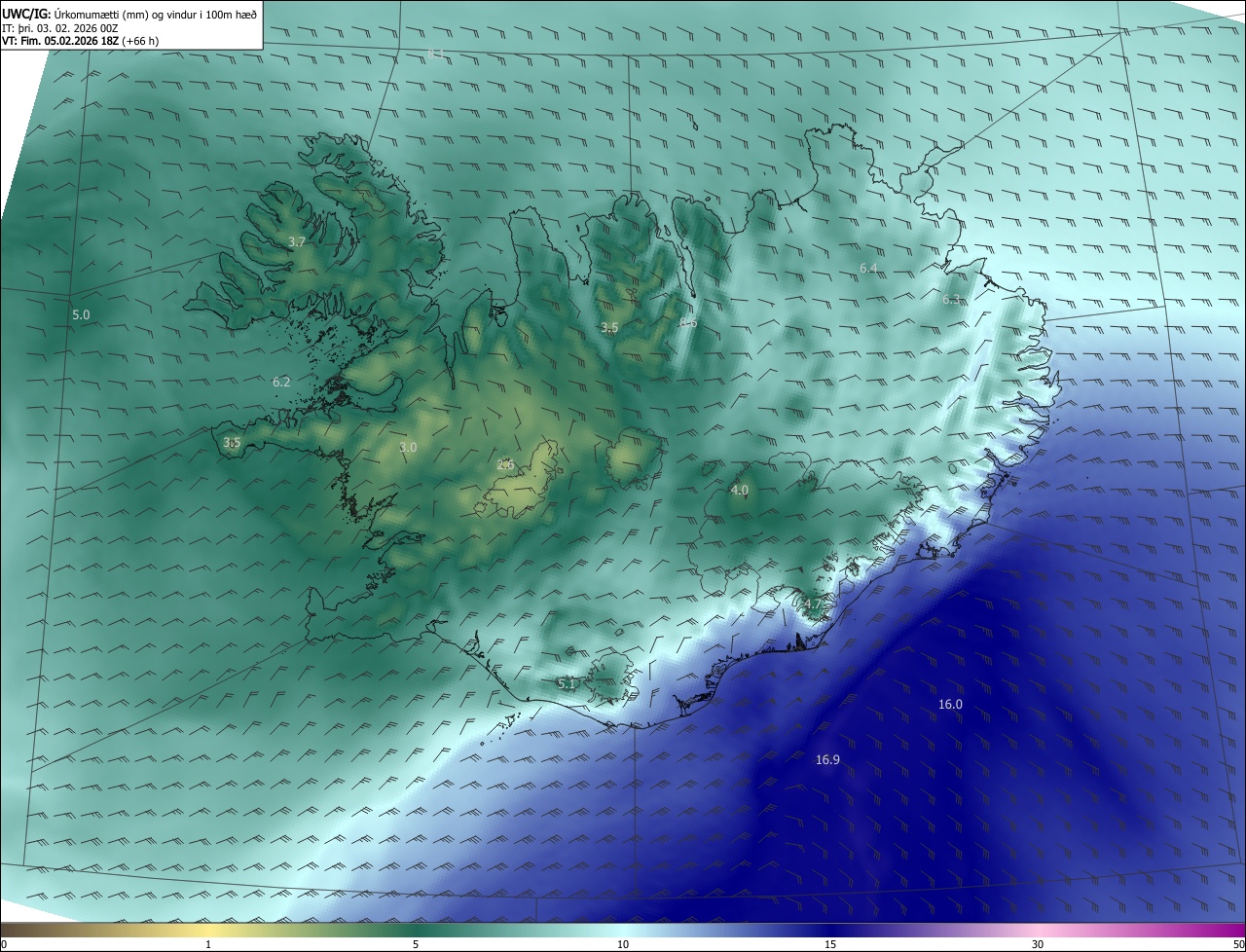Image resolution: width=1246 pixels, height=952 pixels.
Task: Click the legend tick label 0
Action: 4,944
